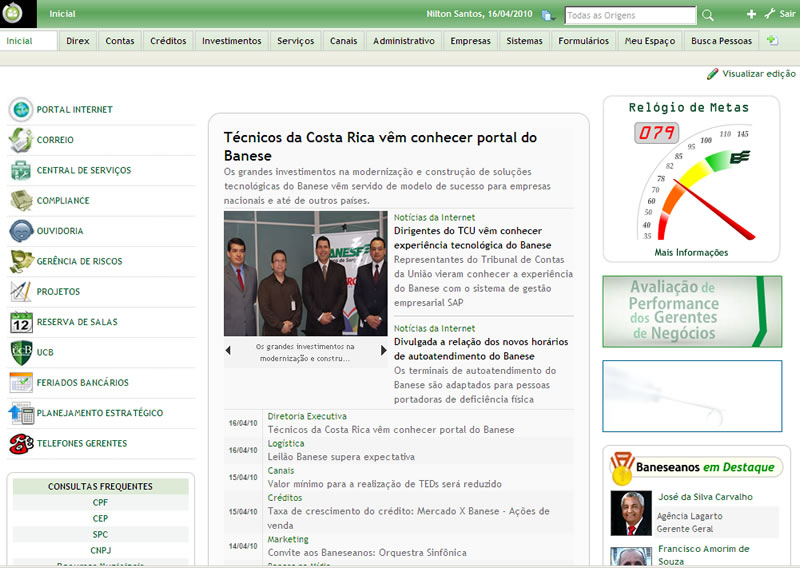Click the red Telefones Gerentes phone icon

click(x=21, y=443)
